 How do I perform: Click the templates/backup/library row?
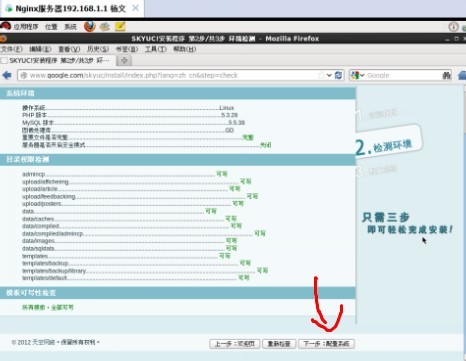(x=145, y=270)
